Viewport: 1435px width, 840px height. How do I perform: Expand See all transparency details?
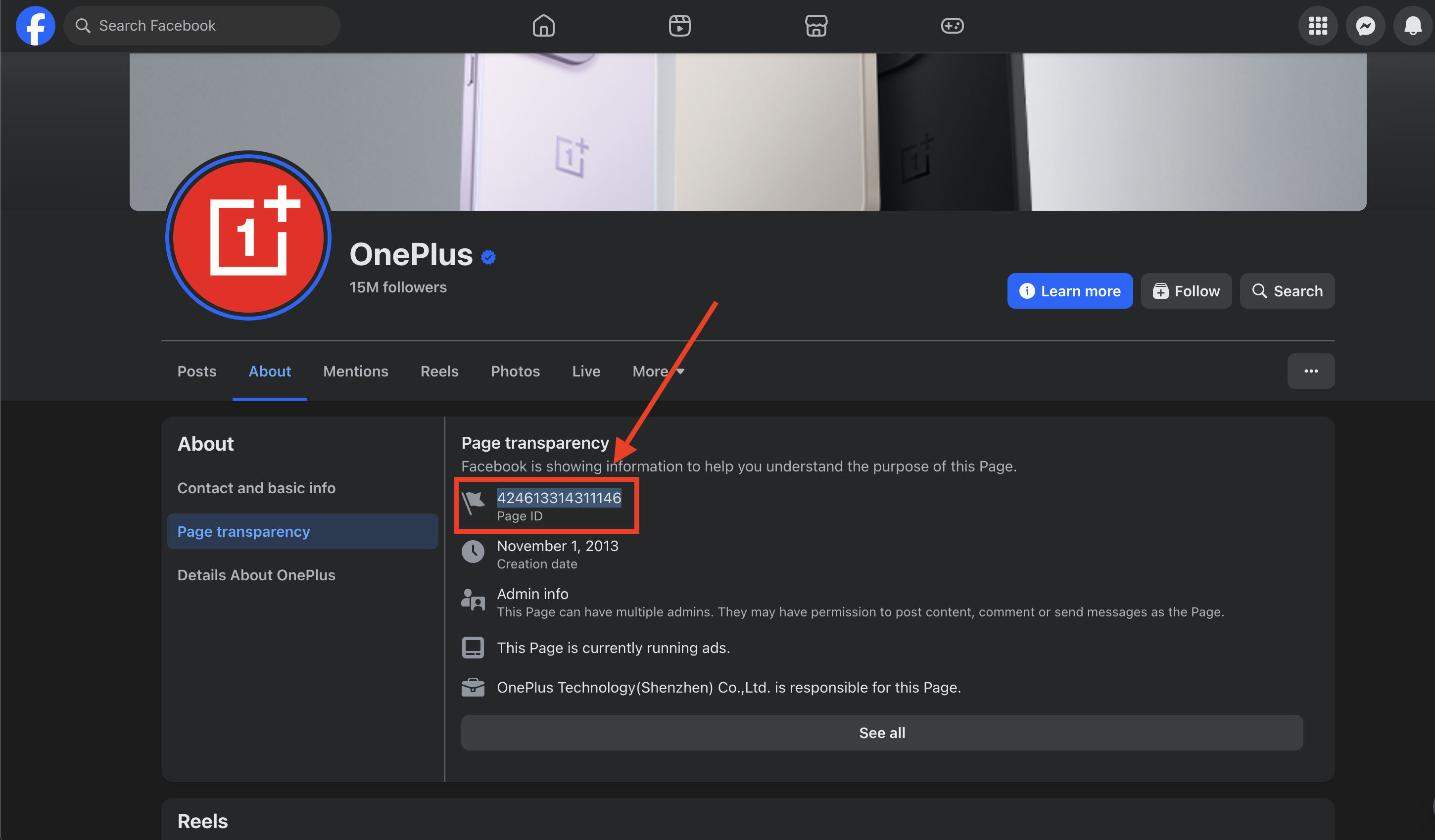881,733
